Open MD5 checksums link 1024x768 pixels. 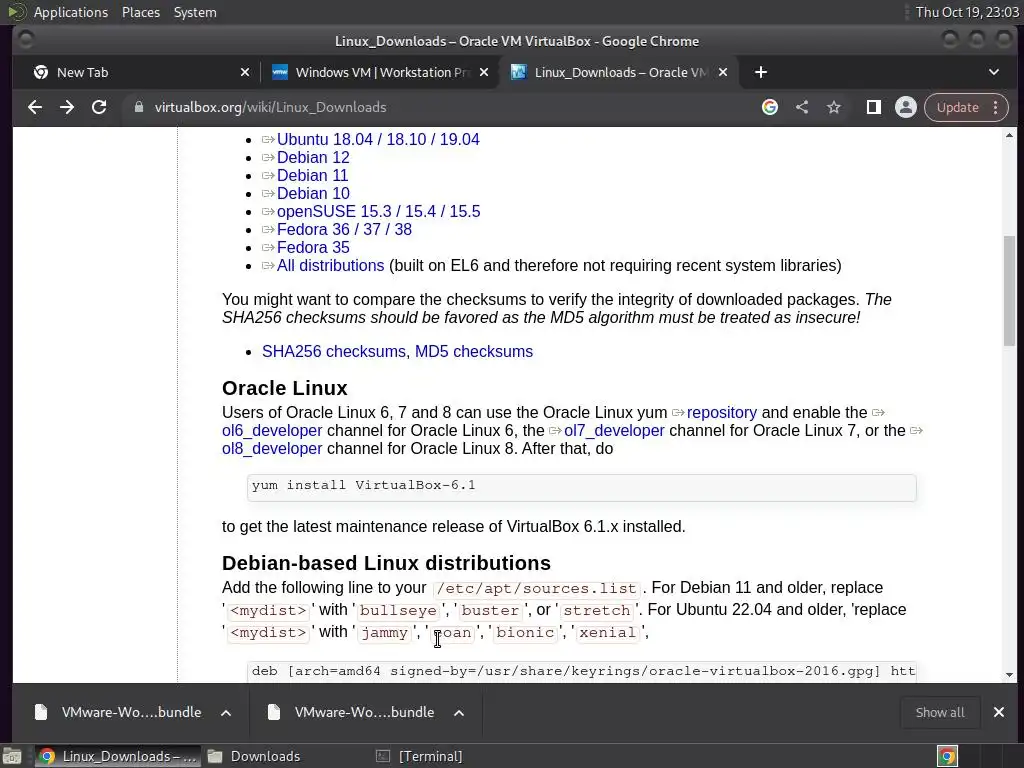474,351
